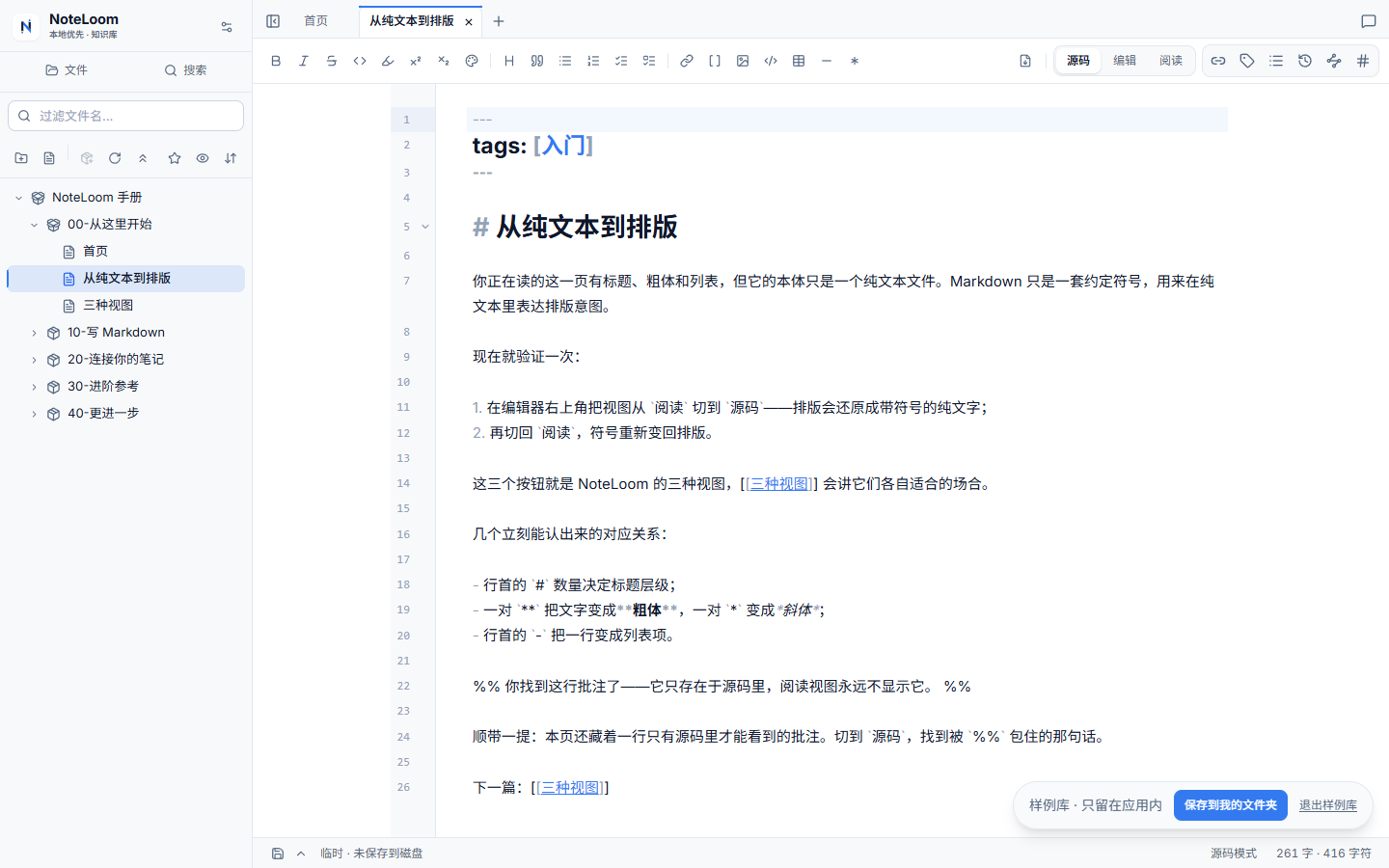Image resolution: width=1389 pixels, height=868 pixels.
Task: Click the 保存到我的文件夹 button
Action: click(x=1231, y=805)
